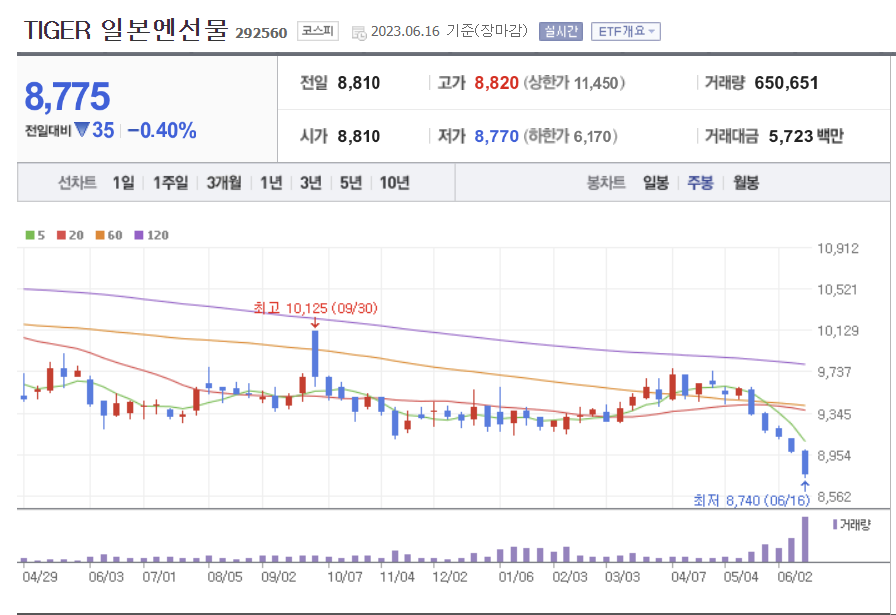Click the 01/06 date axis label
The image size is (896, 615).
(516, 577)
